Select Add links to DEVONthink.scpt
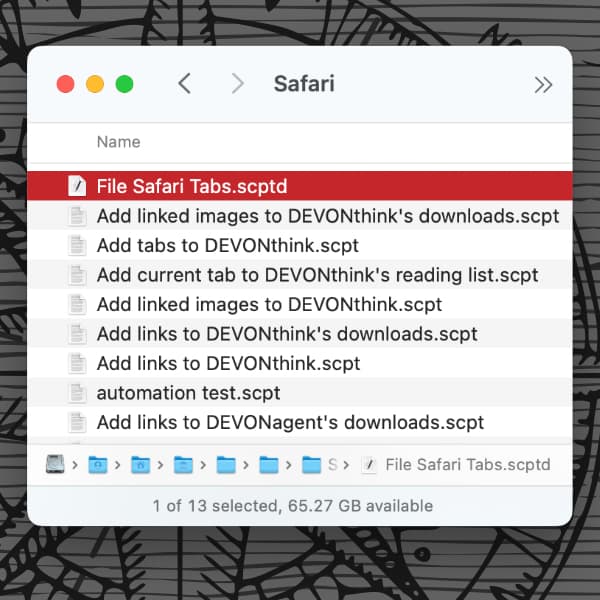The width and height of the screenshot is (600, 600). point(300,363)
